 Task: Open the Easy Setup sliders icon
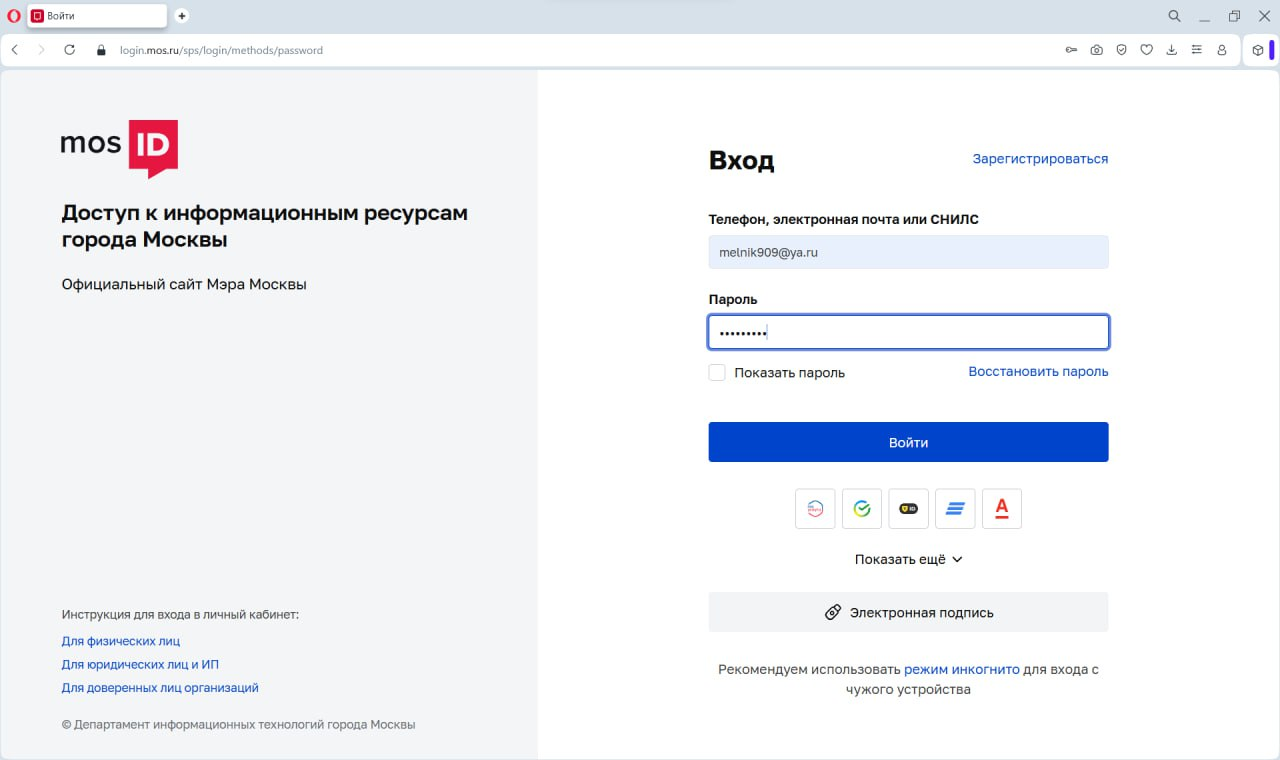(x=1196, y=49)
